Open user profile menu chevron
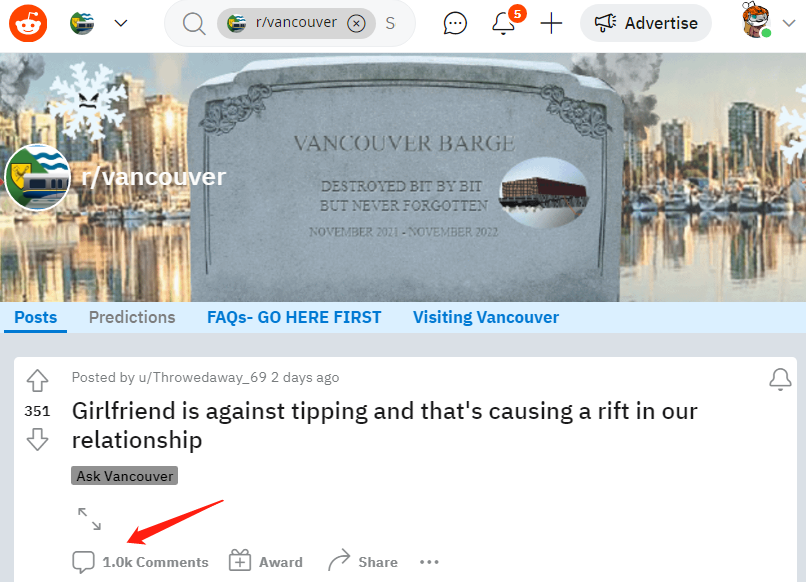This screenshot has height=582, width=806. point(789,23)
